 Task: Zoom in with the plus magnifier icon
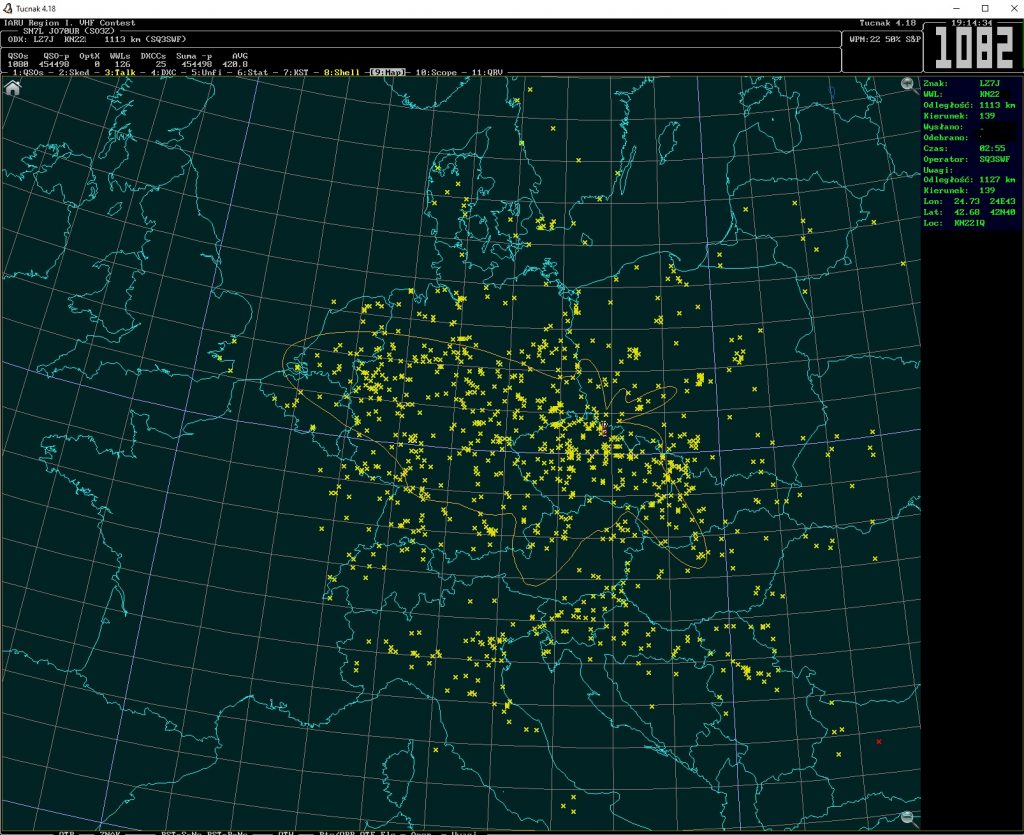(x=908, y=85)
